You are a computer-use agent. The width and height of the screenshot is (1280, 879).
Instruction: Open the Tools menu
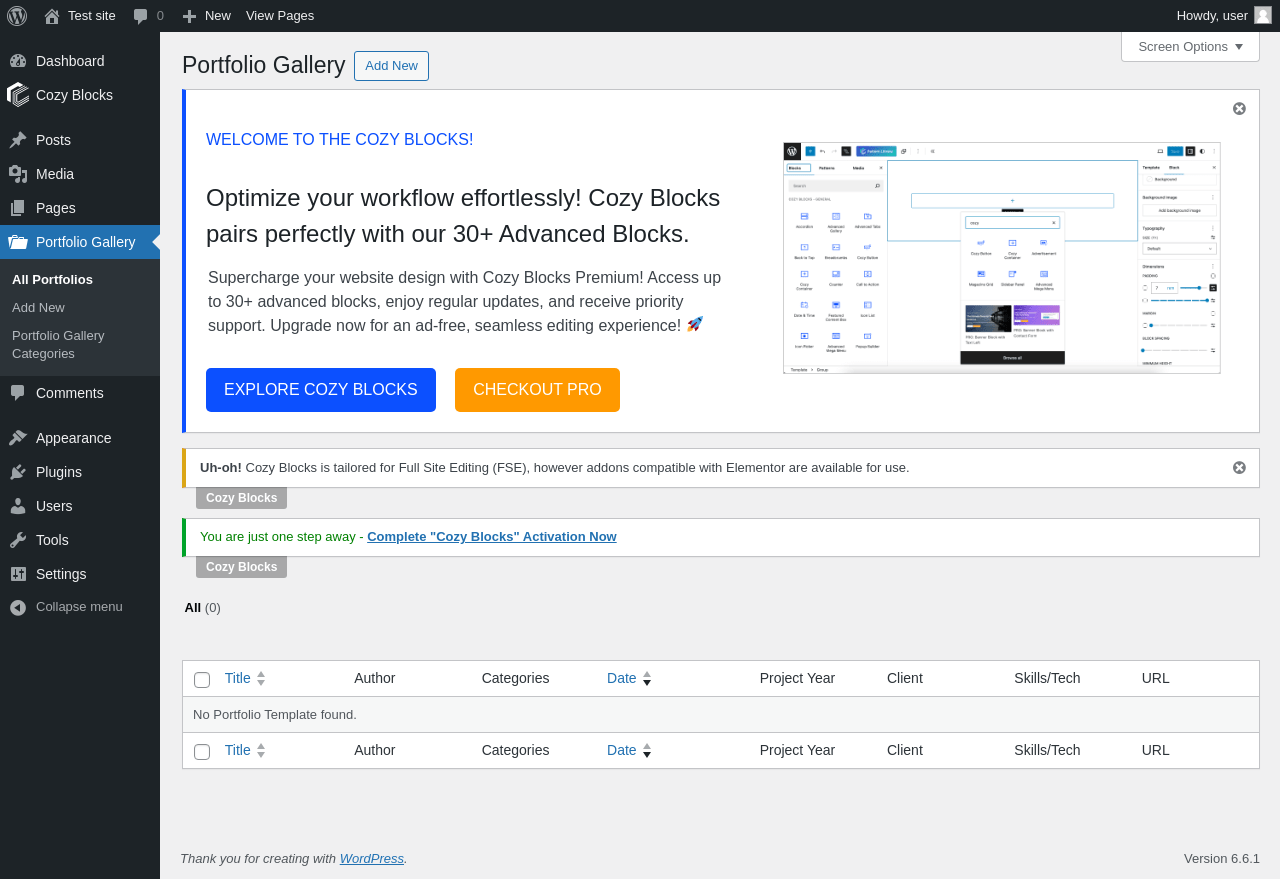80,540
